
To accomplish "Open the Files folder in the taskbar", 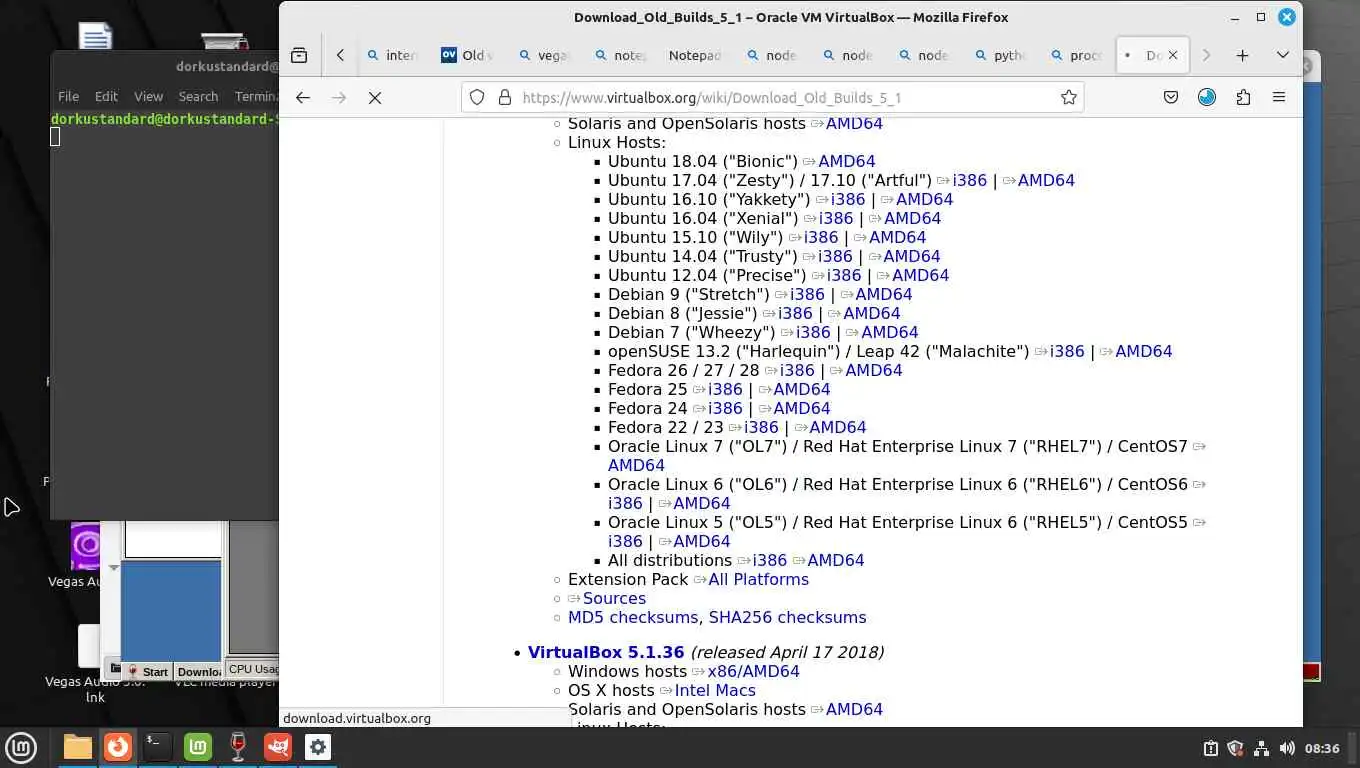I will 78,747.
